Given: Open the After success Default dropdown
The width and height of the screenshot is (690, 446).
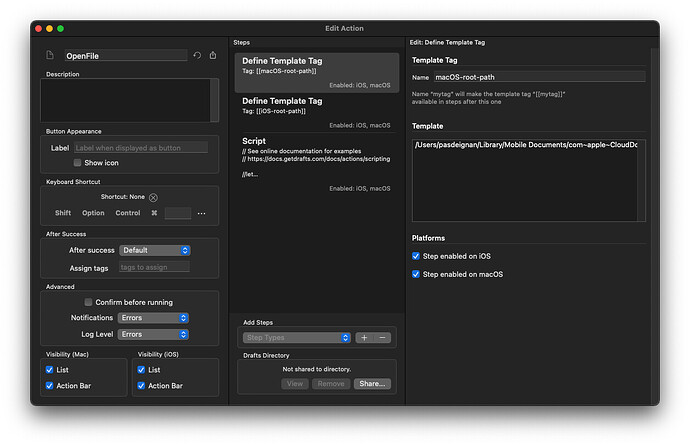Looking at the screenshot, I should pos(154,250).
